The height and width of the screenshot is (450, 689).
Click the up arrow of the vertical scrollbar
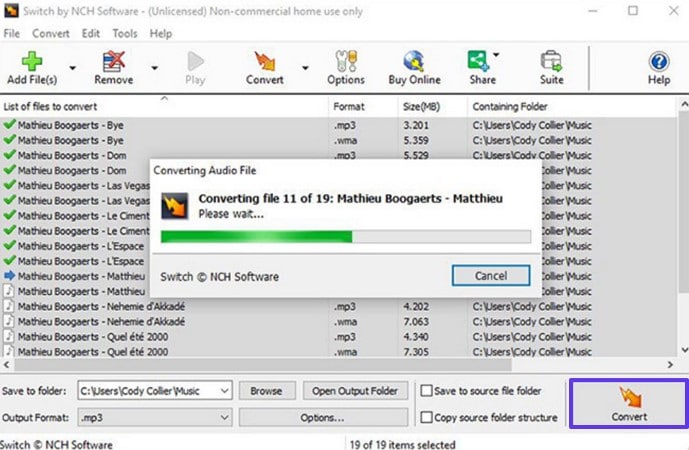coord(684,104)
